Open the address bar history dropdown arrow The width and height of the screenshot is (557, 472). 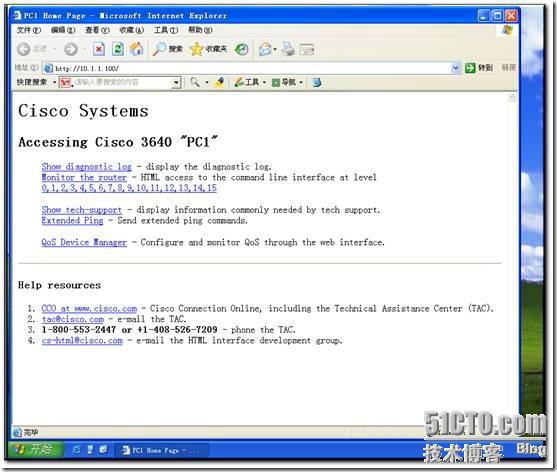[455, 67]
